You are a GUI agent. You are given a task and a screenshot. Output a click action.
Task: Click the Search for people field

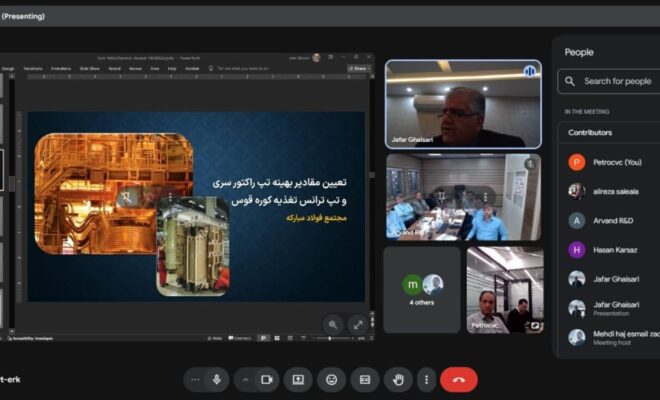pyautogui.click(x=617, y=81)
